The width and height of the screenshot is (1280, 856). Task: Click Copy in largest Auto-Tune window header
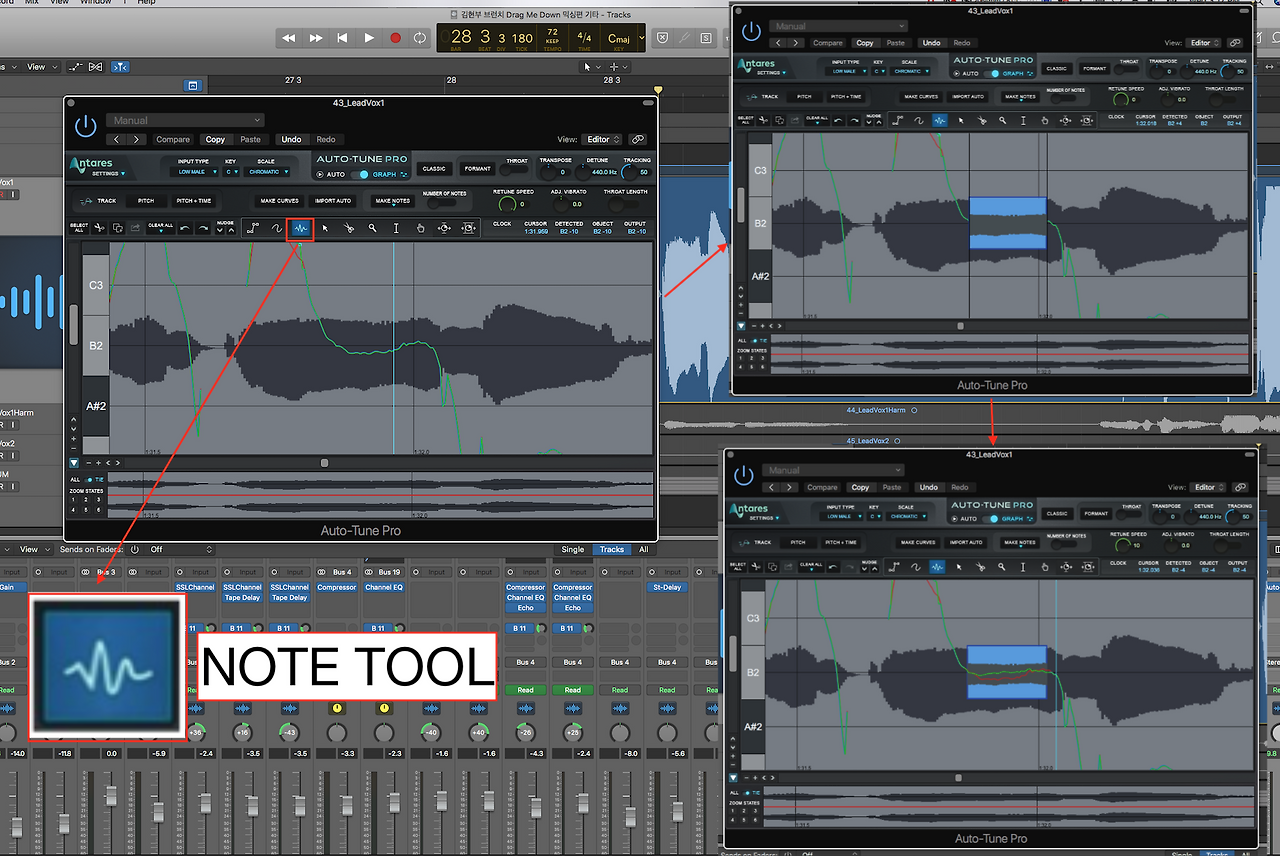pyautogui.click(x=215, y=140)
